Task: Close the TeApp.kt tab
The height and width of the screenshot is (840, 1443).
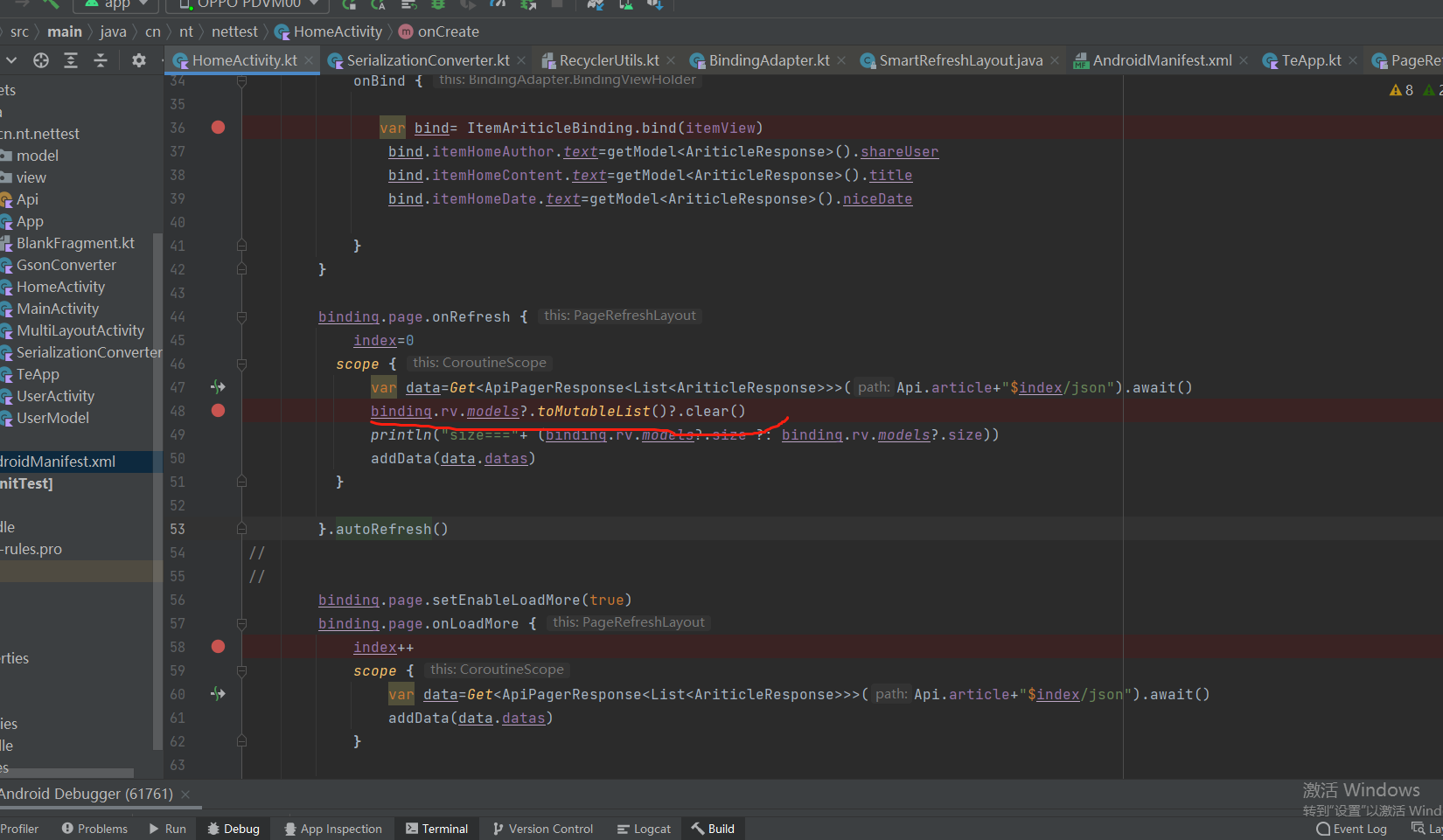Action: [x=1353, y=60]
